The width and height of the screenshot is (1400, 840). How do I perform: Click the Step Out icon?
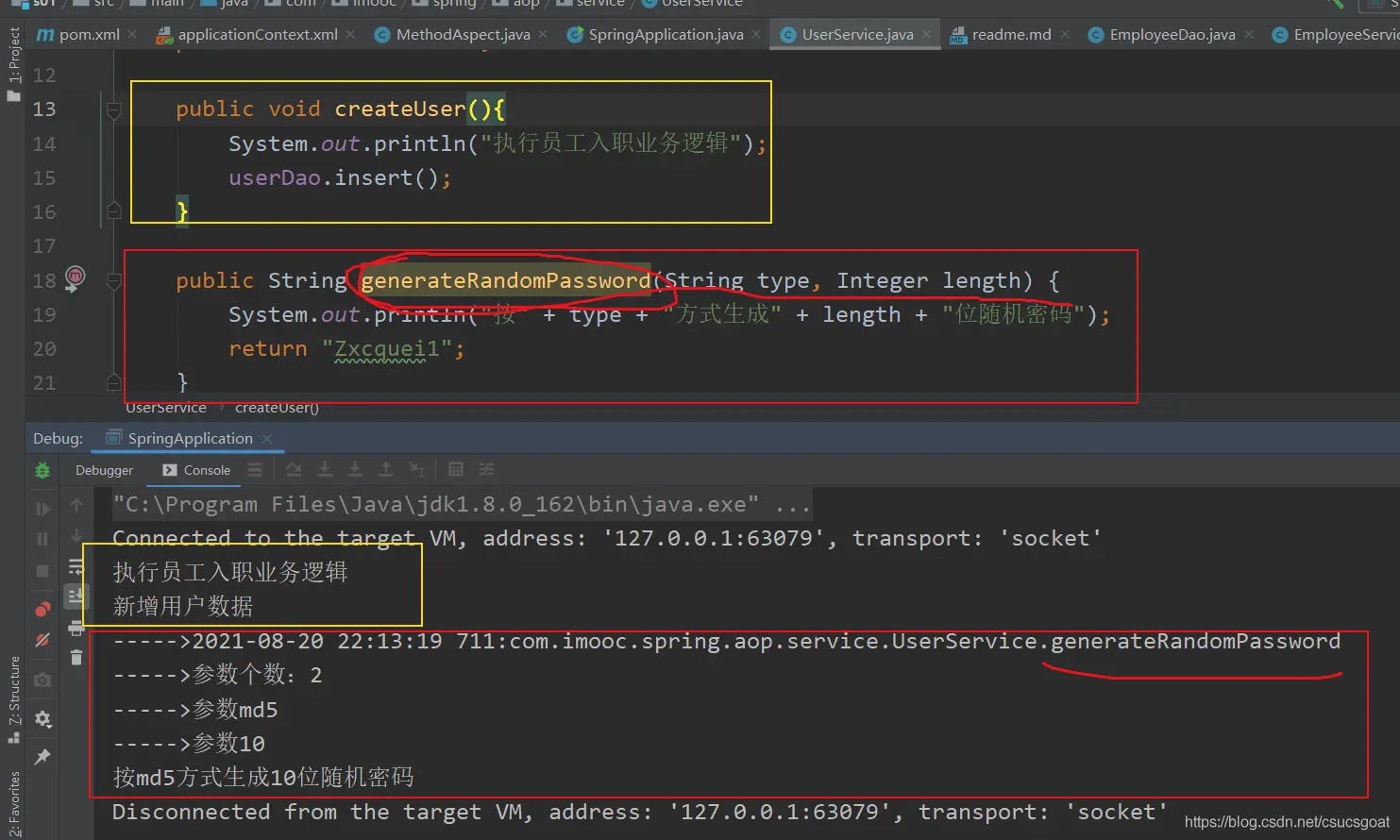[x=386, y=470]
